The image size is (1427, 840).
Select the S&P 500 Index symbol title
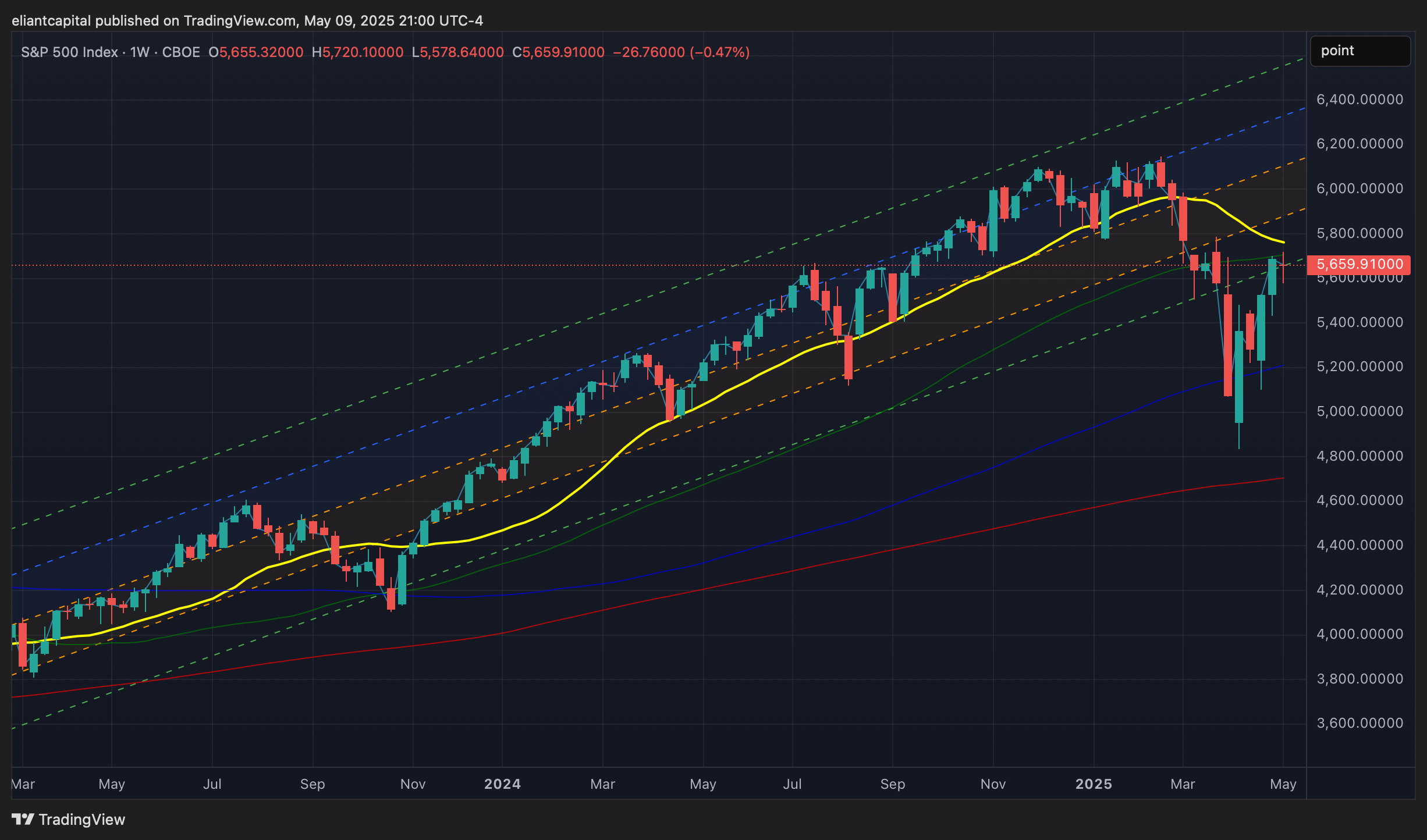(x=69, y=52)
